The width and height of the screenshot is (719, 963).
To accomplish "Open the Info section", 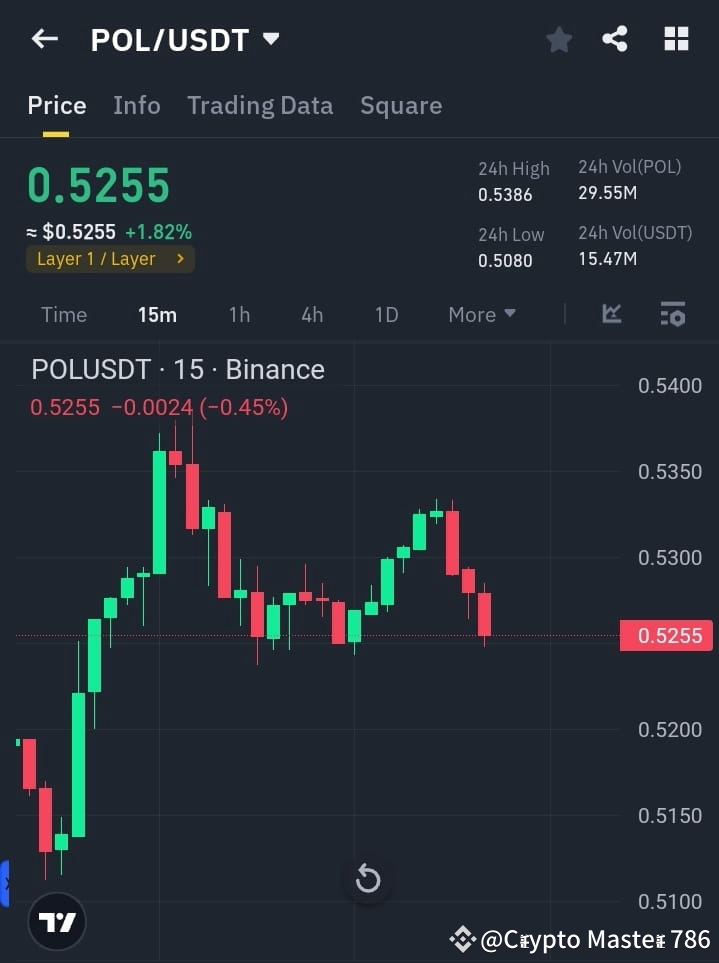I will click(137, 105).
